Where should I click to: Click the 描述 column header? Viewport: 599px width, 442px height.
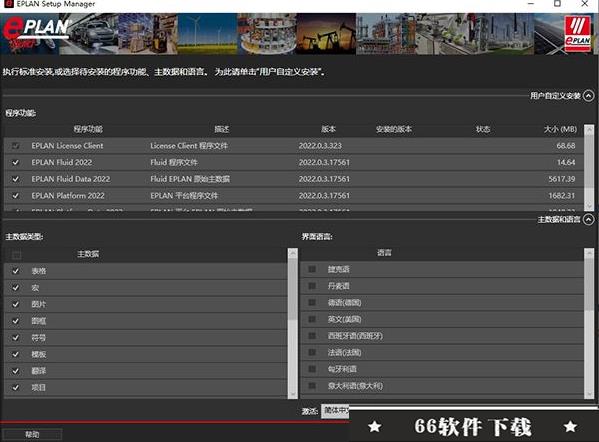222,129
